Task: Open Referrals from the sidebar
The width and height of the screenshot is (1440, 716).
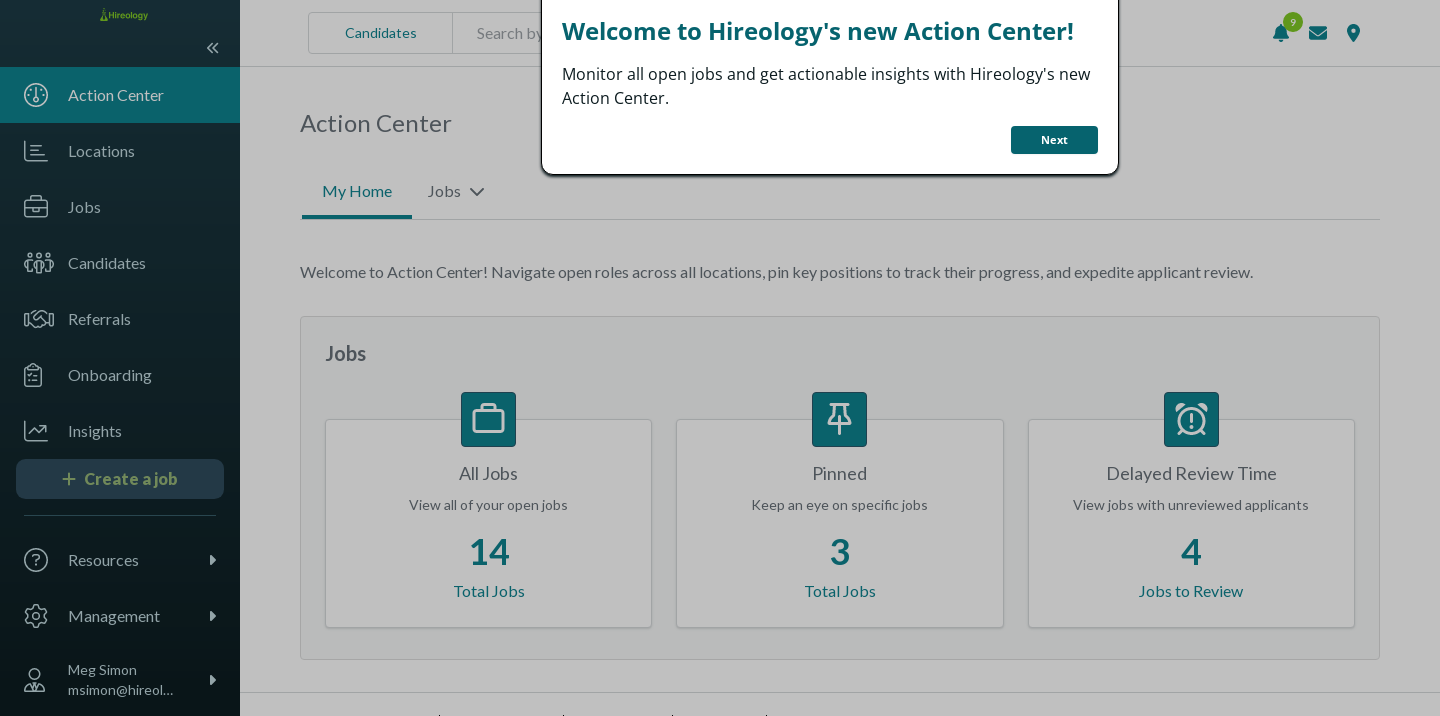Action: point(99,319)
